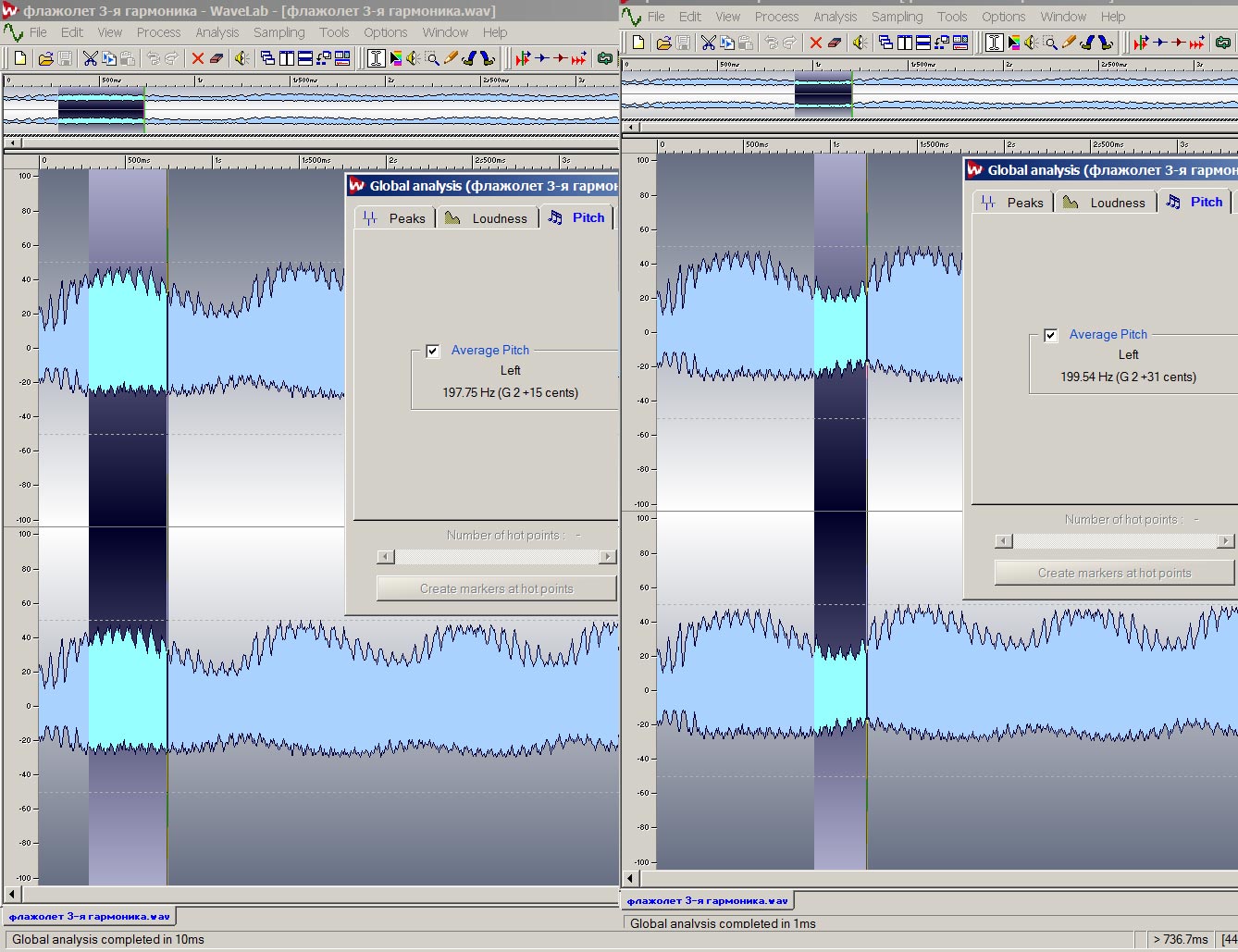Select the I-beam time selection tool in right toolbar
The height and width of the screenshot is (952, 1238).
tap(995, 43)
